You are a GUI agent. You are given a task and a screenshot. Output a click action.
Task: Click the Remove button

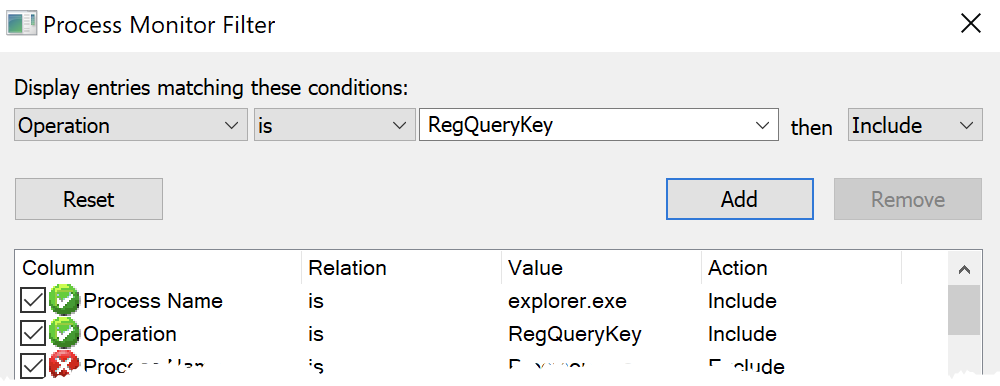pos(908,199)
